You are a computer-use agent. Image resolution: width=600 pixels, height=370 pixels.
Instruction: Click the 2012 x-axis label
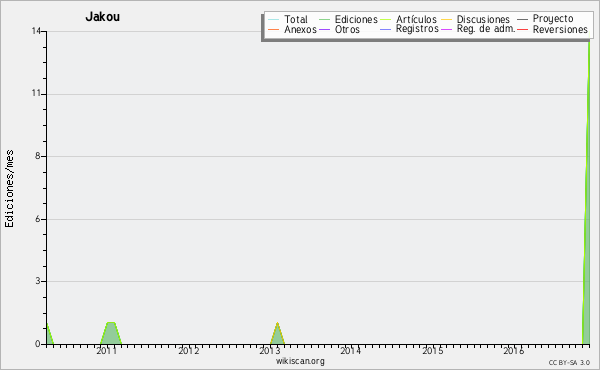point(188,350)
